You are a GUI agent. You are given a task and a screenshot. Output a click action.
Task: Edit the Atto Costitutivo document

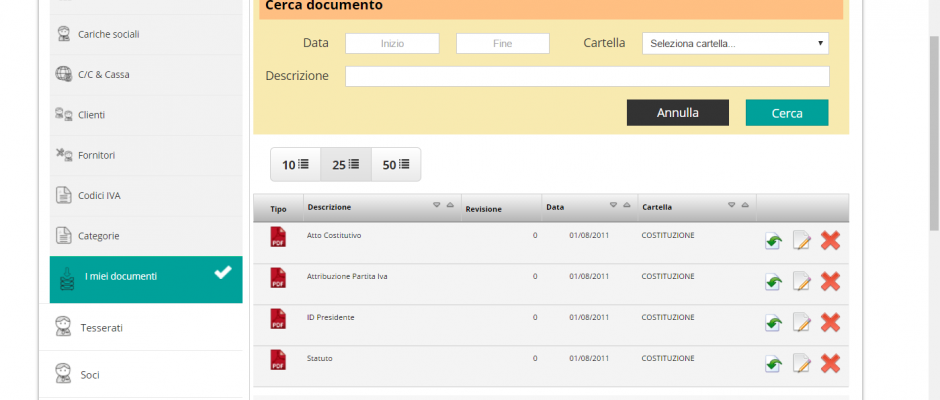[x=802, y=240]
